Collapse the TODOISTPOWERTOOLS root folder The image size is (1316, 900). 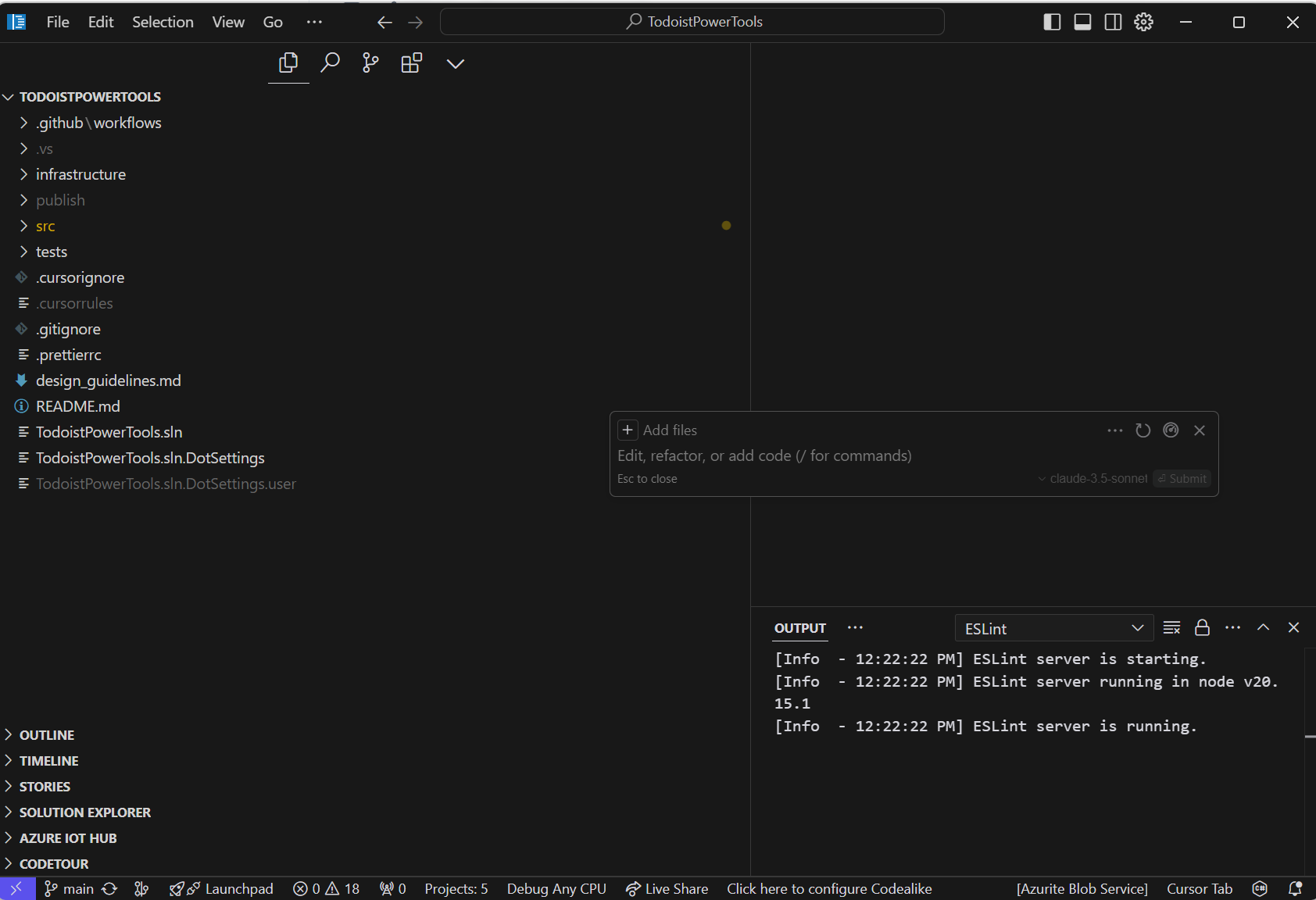click(375, 97)
